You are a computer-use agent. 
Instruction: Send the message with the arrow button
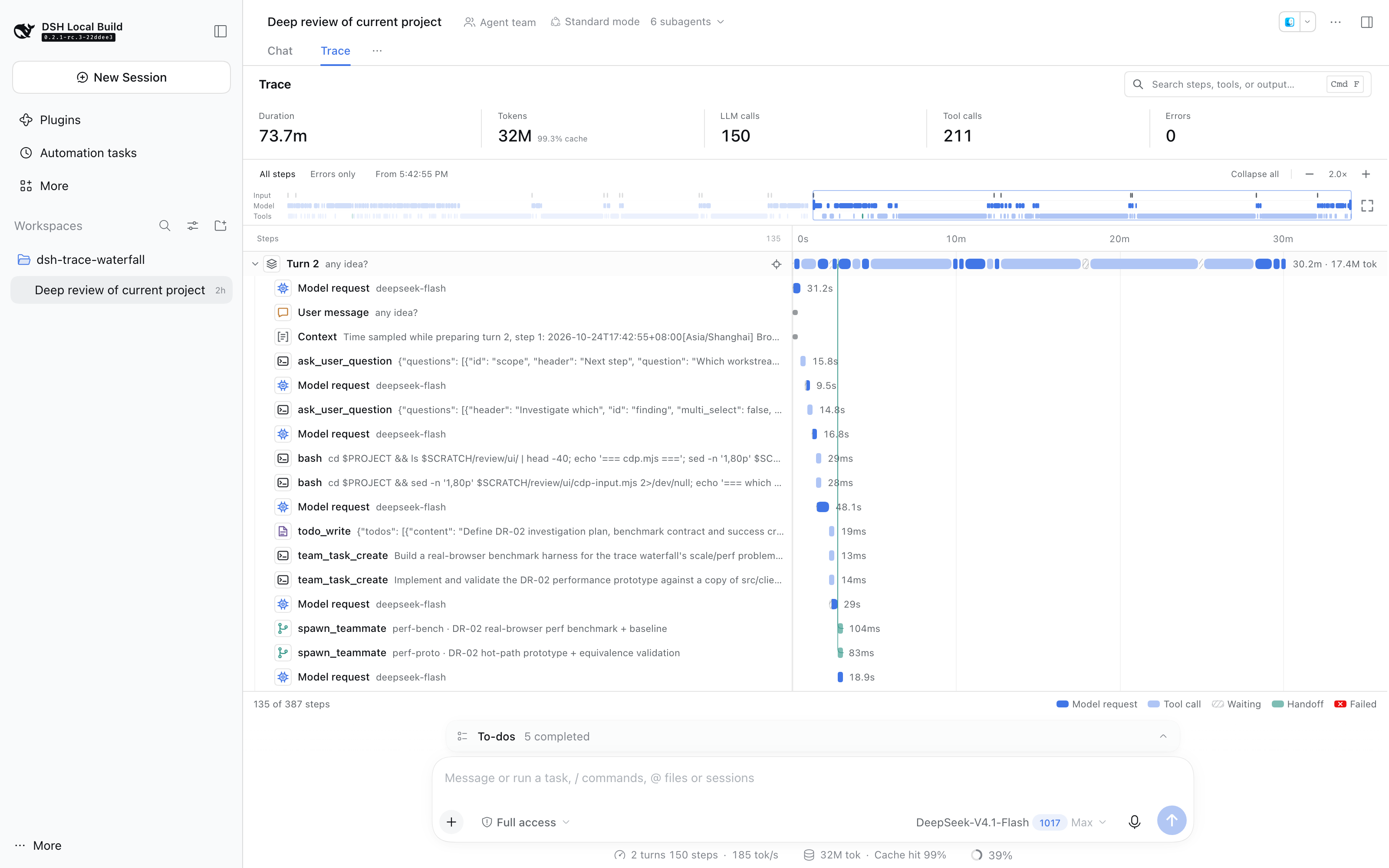1172,821
